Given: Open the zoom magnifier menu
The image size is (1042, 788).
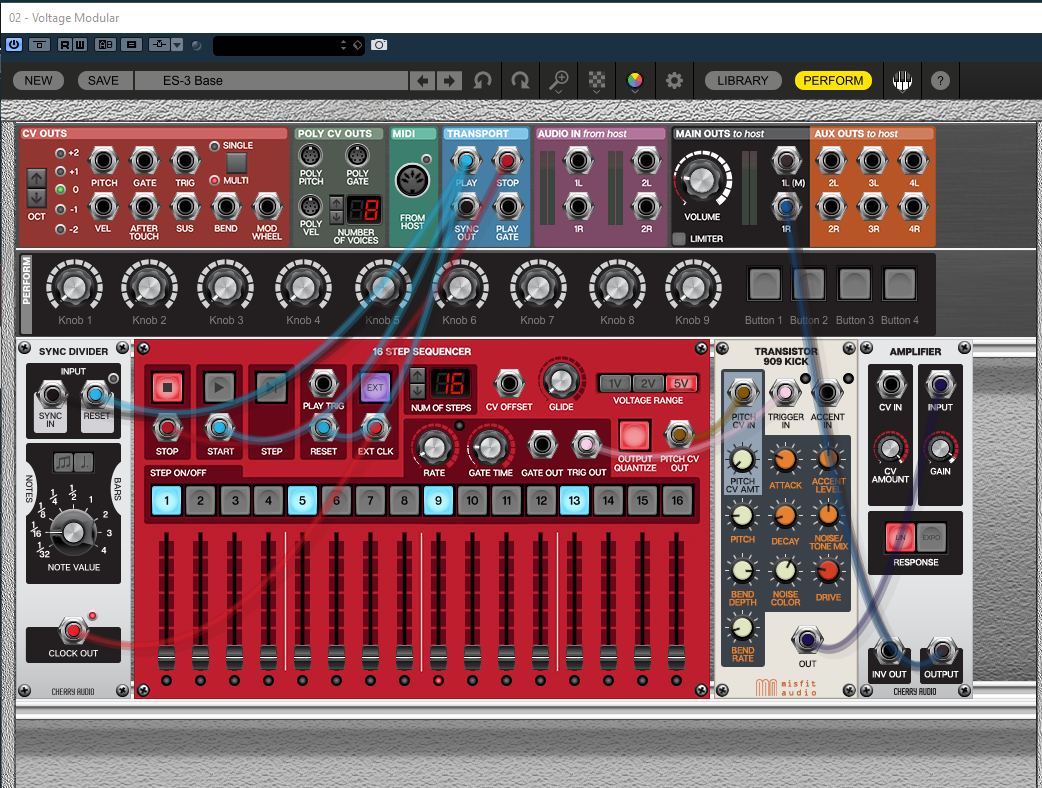Looking at the screenshot, I should click(x=558, y=81).
